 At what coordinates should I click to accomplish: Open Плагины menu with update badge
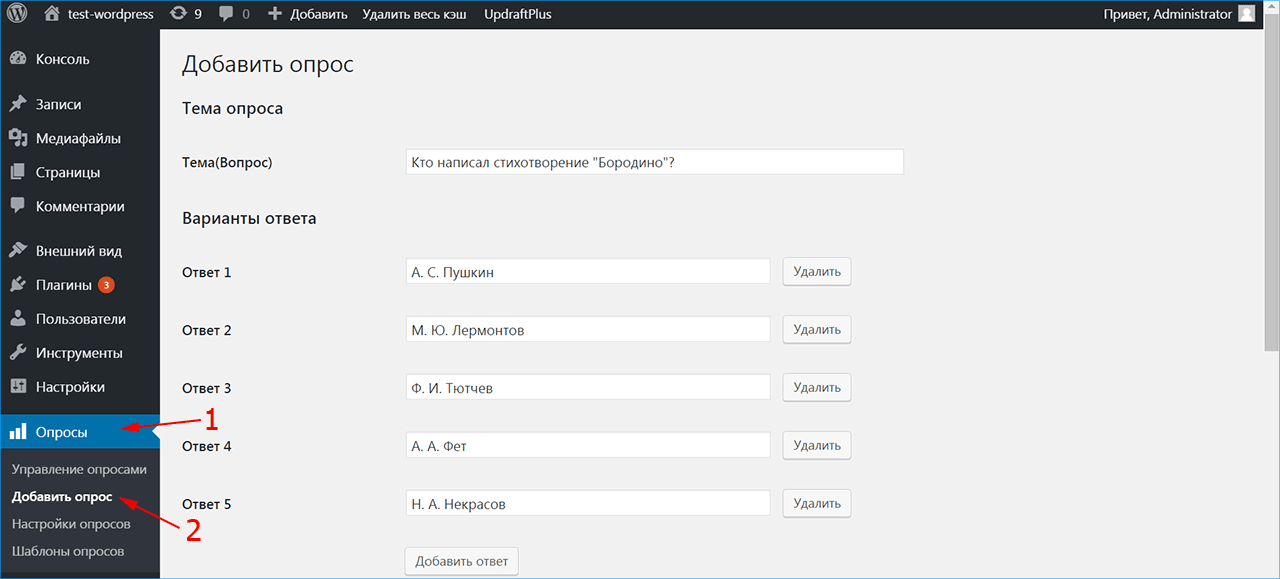pos(64,285)
